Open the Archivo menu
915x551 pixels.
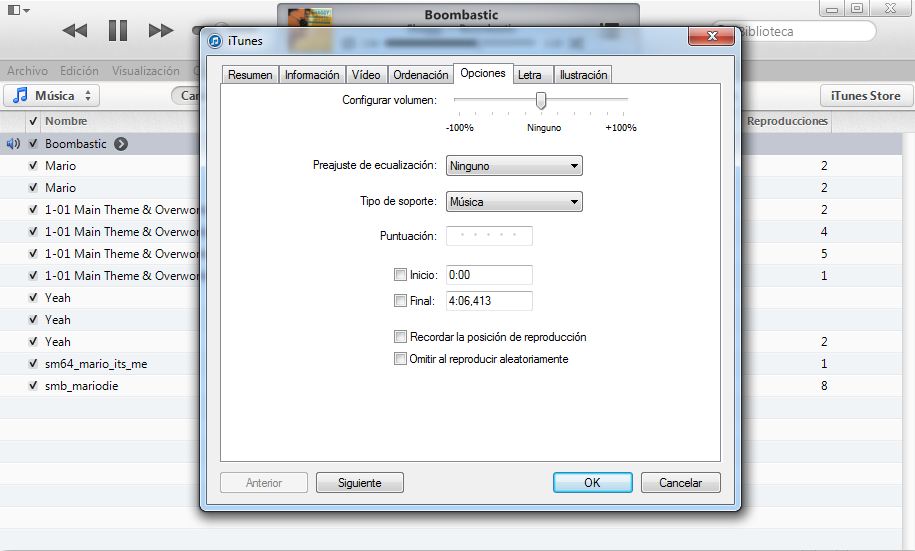coord(27,71)
